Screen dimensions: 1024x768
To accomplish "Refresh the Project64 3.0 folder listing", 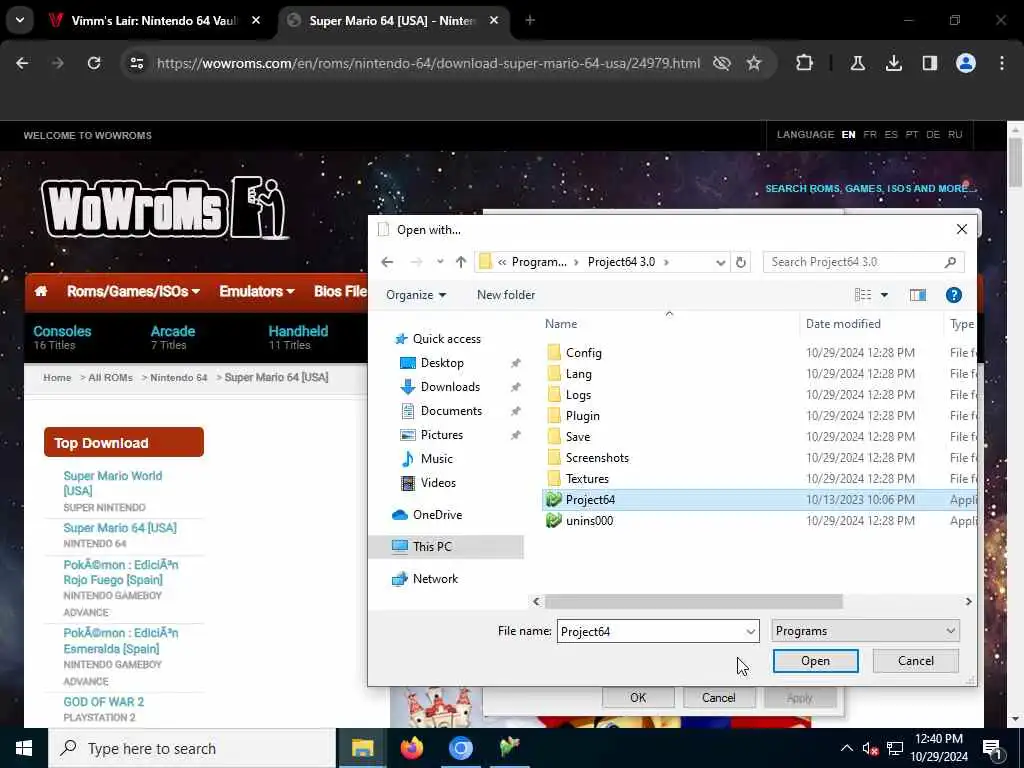I will pos(741,262).
